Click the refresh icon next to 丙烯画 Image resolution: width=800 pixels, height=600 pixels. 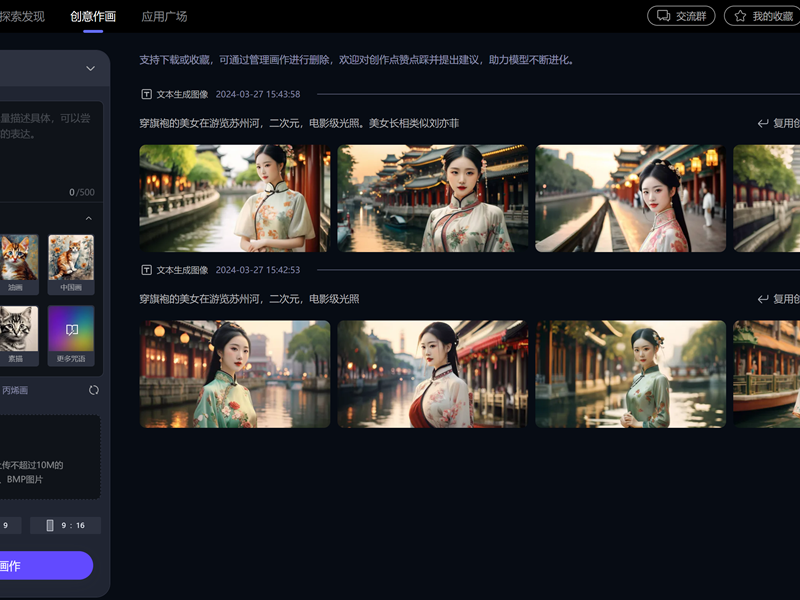[x=94, y=390]
